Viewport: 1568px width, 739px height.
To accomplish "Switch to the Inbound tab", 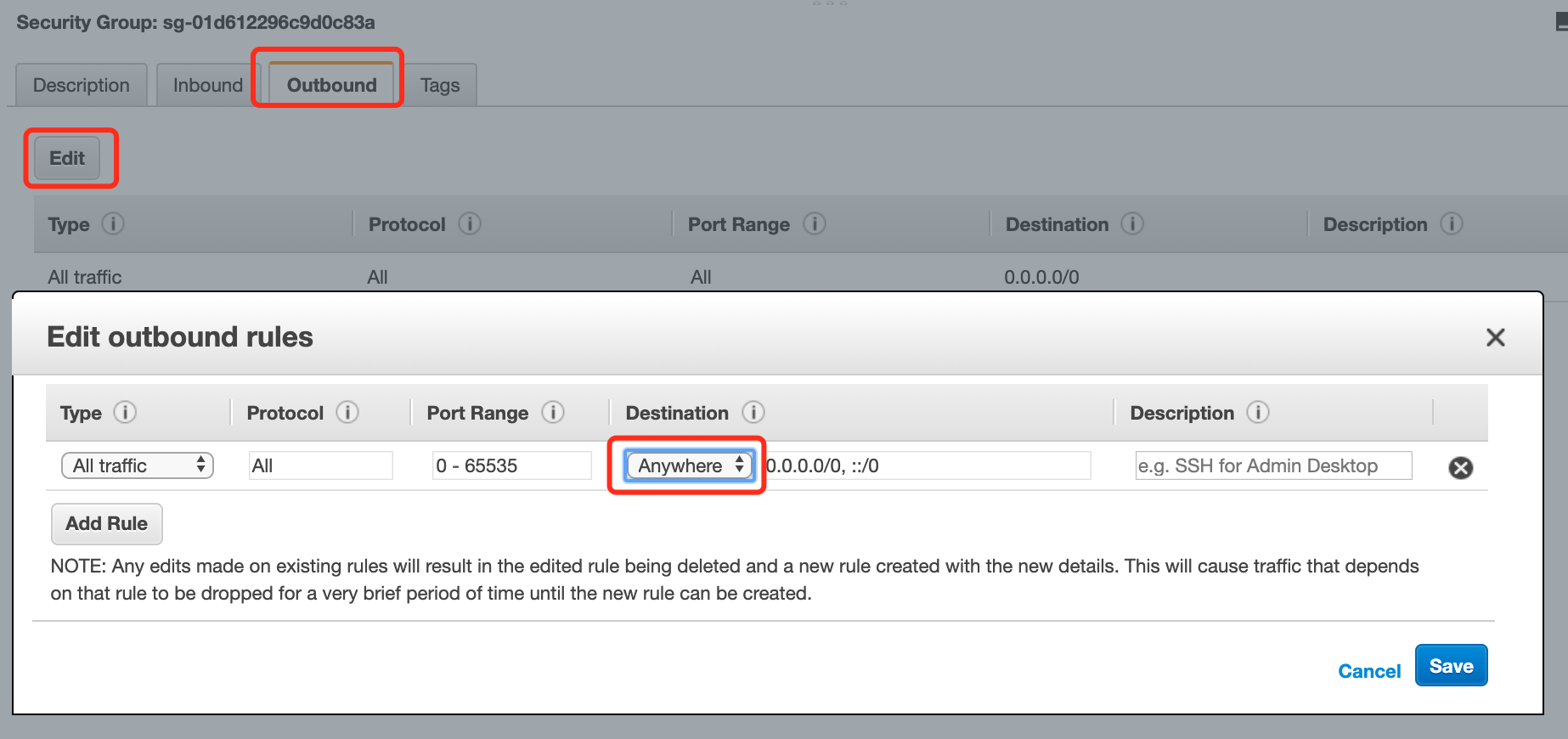I will click(x=208, y=85).
